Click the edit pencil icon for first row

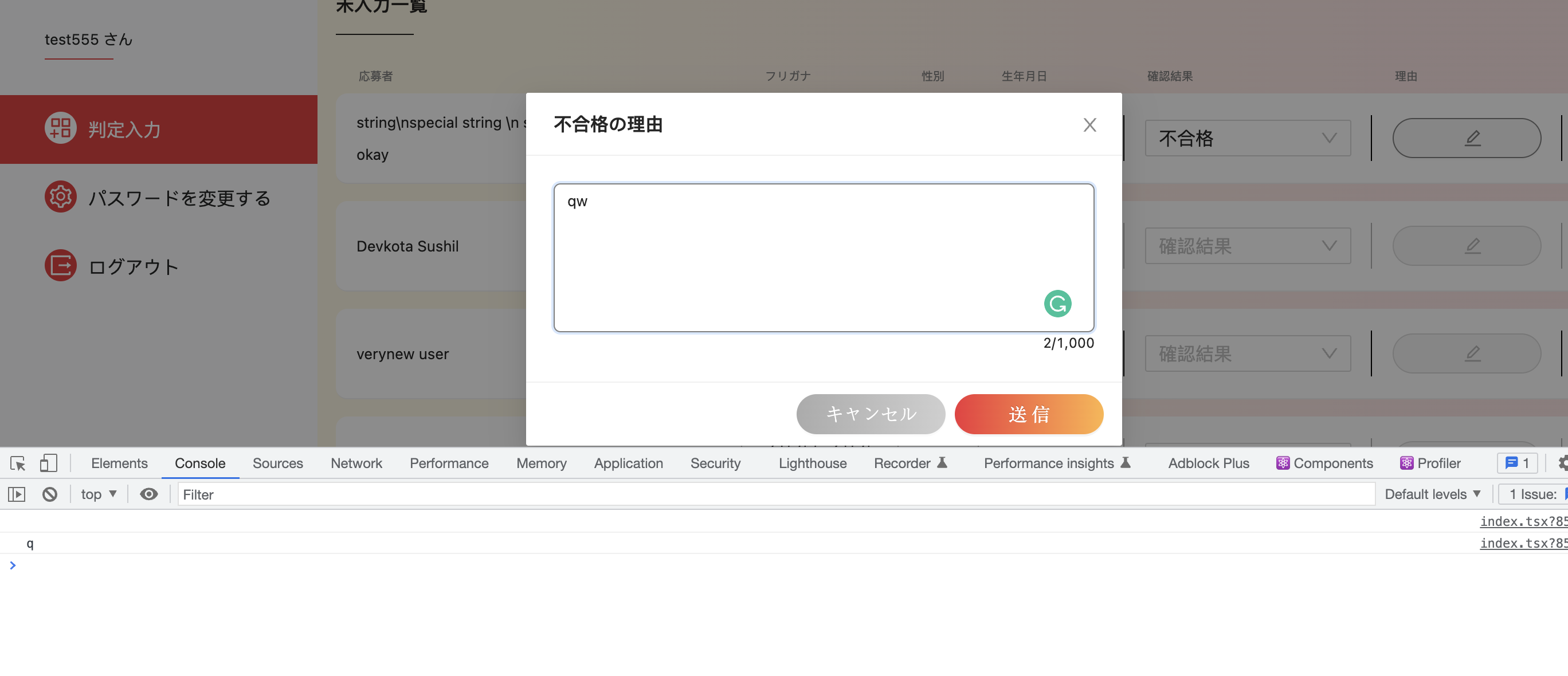pos(1467,137)
